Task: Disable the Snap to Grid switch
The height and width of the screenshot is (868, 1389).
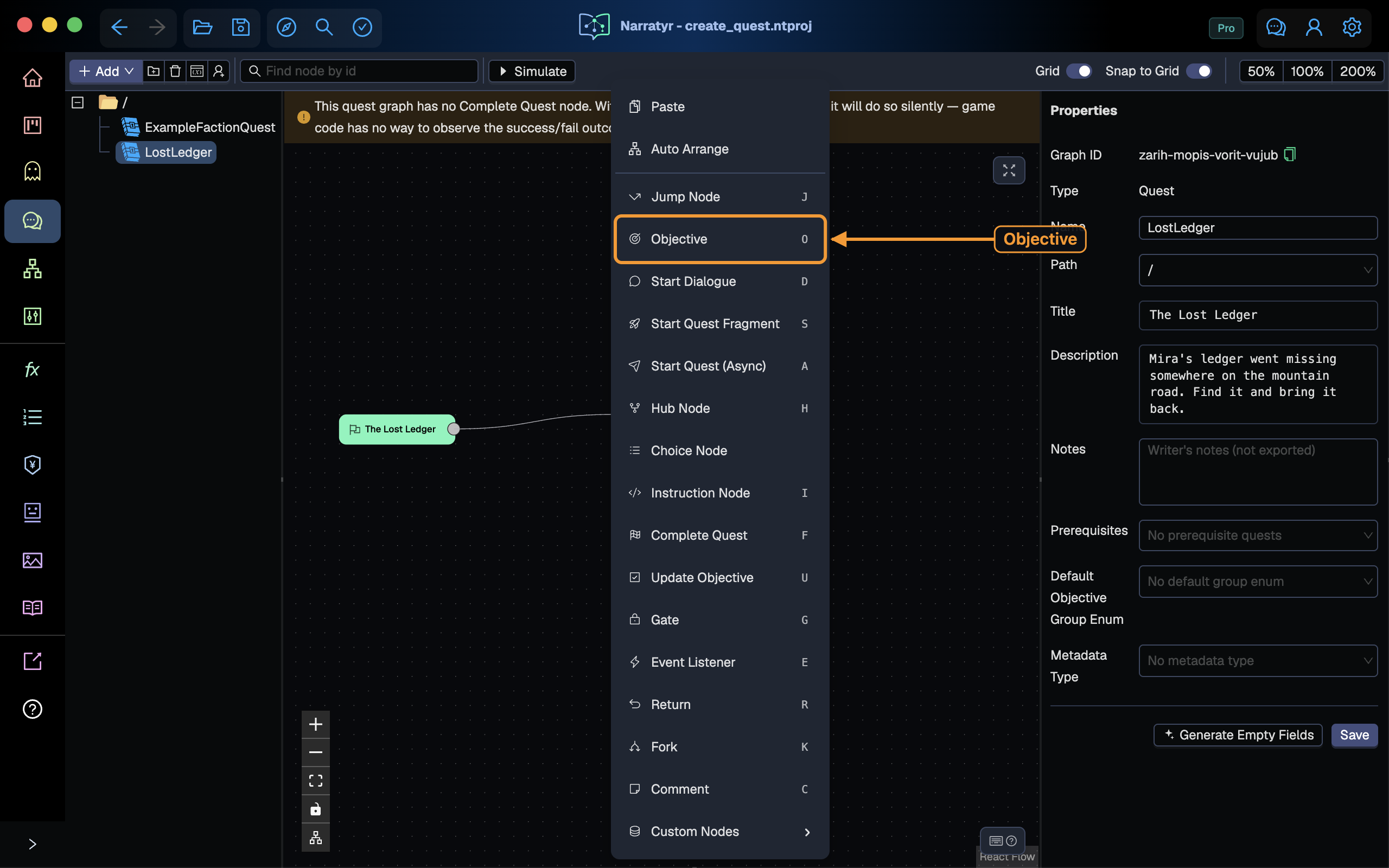Action: click(1199, 71)
